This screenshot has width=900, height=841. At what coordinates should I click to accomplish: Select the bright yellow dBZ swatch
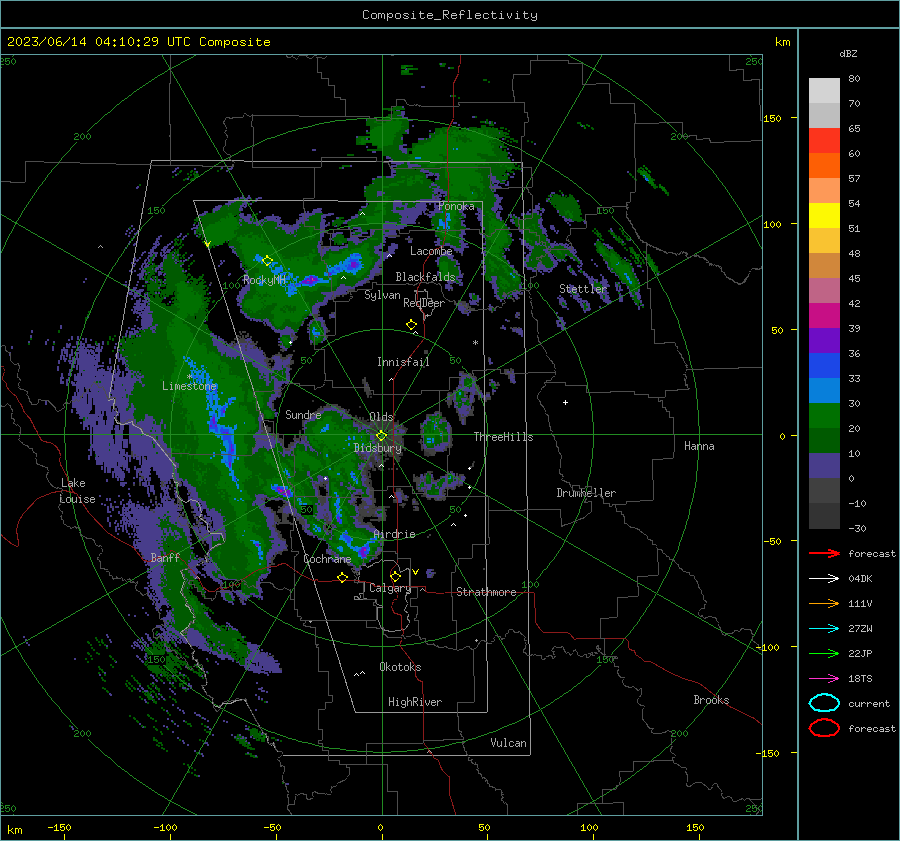[x=824, y=215]
